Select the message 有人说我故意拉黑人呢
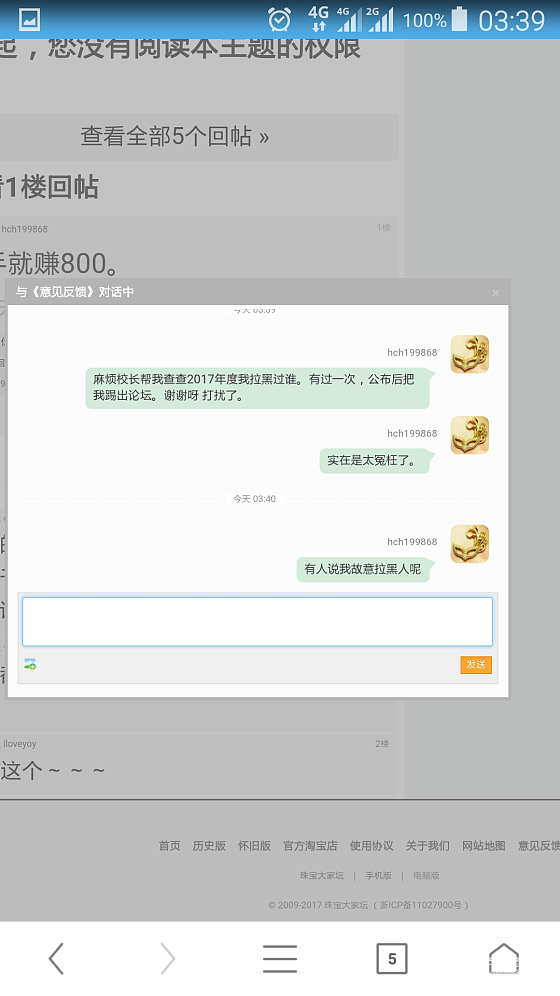This screenshot has width=560, height=996. point(363,569)
